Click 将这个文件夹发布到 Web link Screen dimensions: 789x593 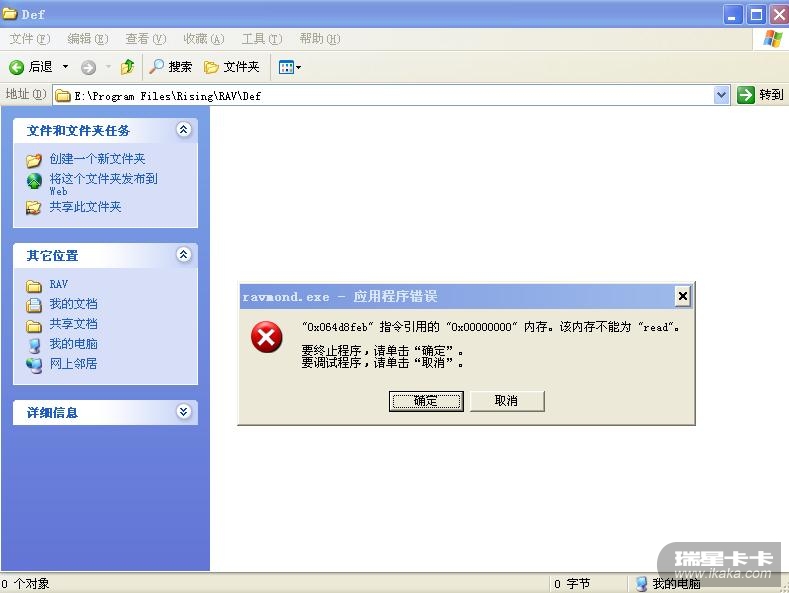click(103, 184)
